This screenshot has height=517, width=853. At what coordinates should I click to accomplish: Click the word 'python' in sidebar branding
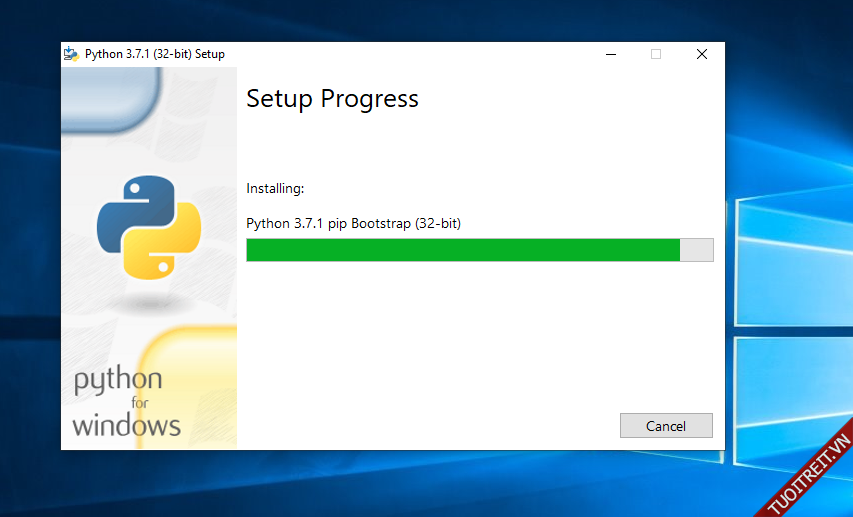pyautogui.click(x=117, y=380)
